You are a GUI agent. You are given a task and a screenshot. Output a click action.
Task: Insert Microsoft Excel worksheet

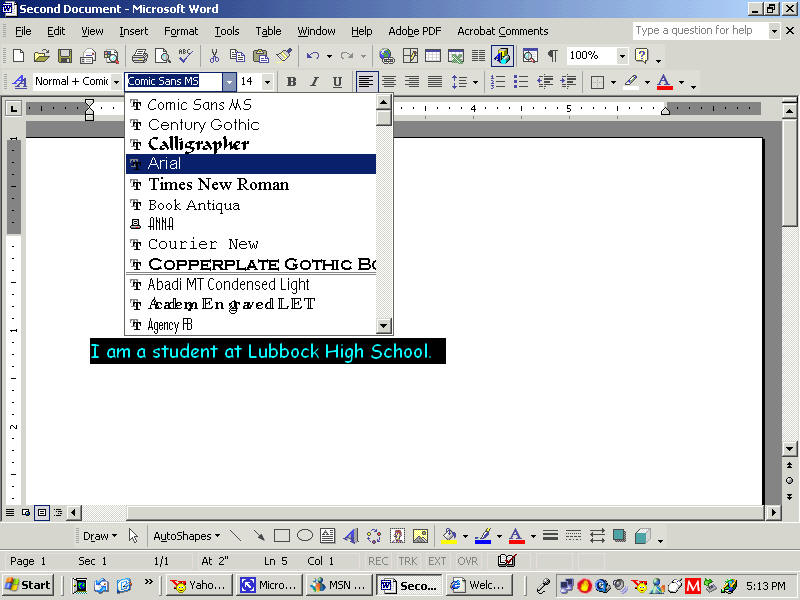coord(456,56)
